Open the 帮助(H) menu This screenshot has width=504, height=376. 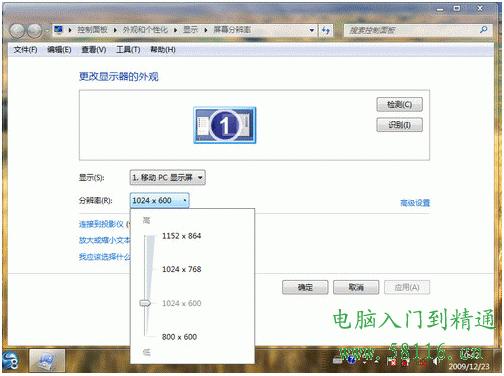point(163,50)
